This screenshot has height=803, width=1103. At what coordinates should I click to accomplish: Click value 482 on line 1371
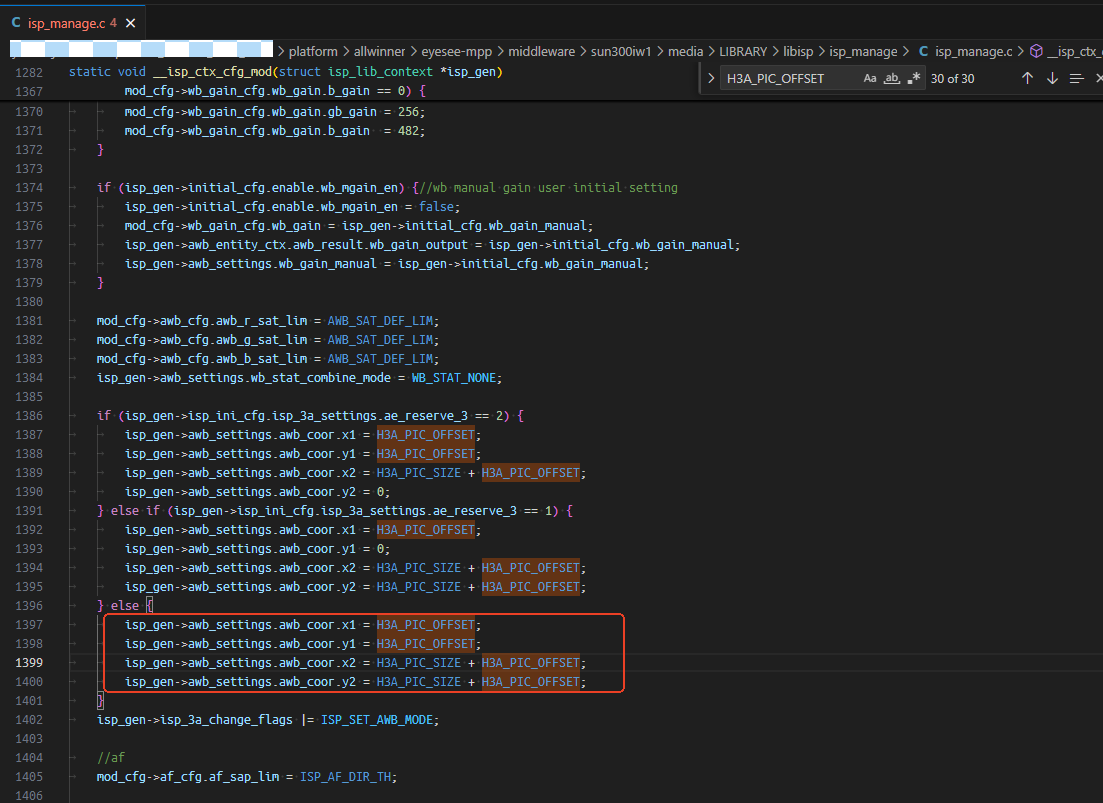[x=408, y=131]
